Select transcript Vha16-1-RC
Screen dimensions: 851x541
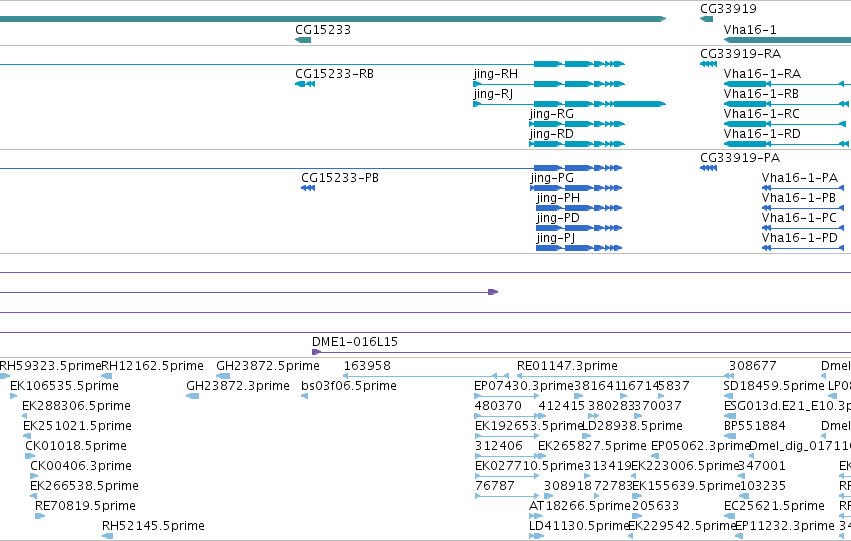[x=761, y=114]
